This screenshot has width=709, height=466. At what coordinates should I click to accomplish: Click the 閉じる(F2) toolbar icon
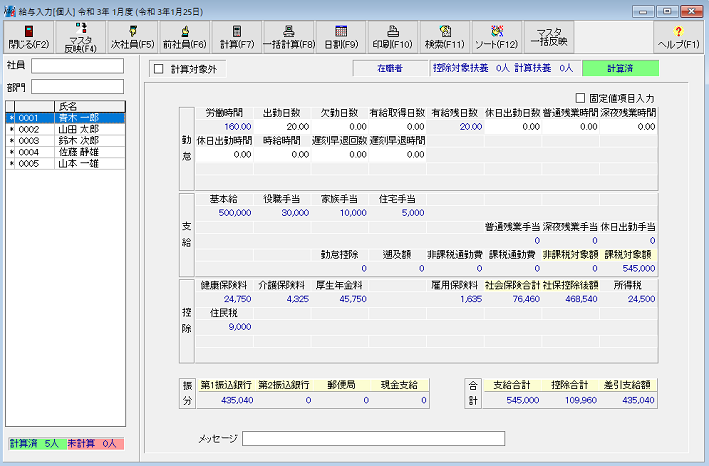click(x=27, y=38)
